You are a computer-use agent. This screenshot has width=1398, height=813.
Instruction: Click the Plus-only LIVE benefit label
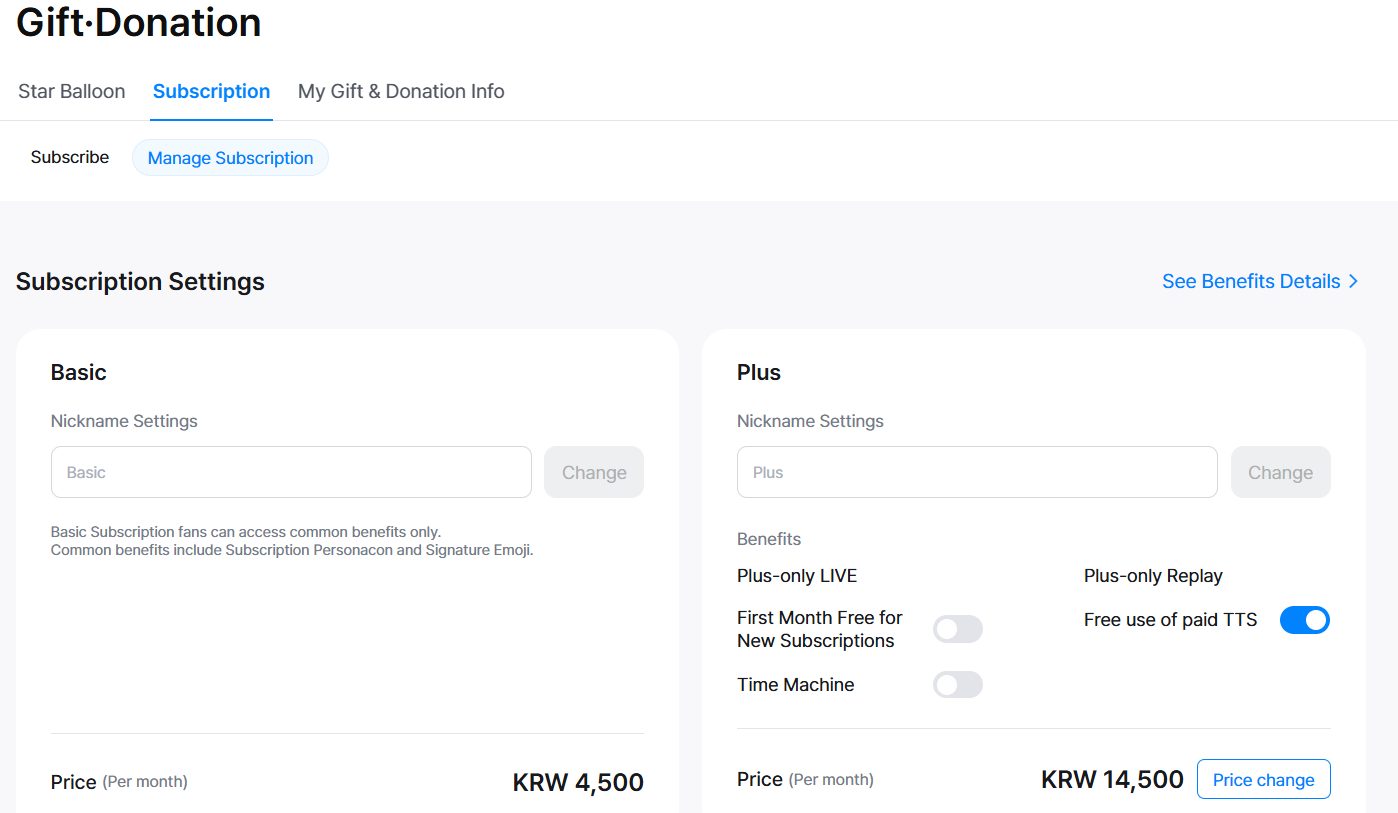797,576
